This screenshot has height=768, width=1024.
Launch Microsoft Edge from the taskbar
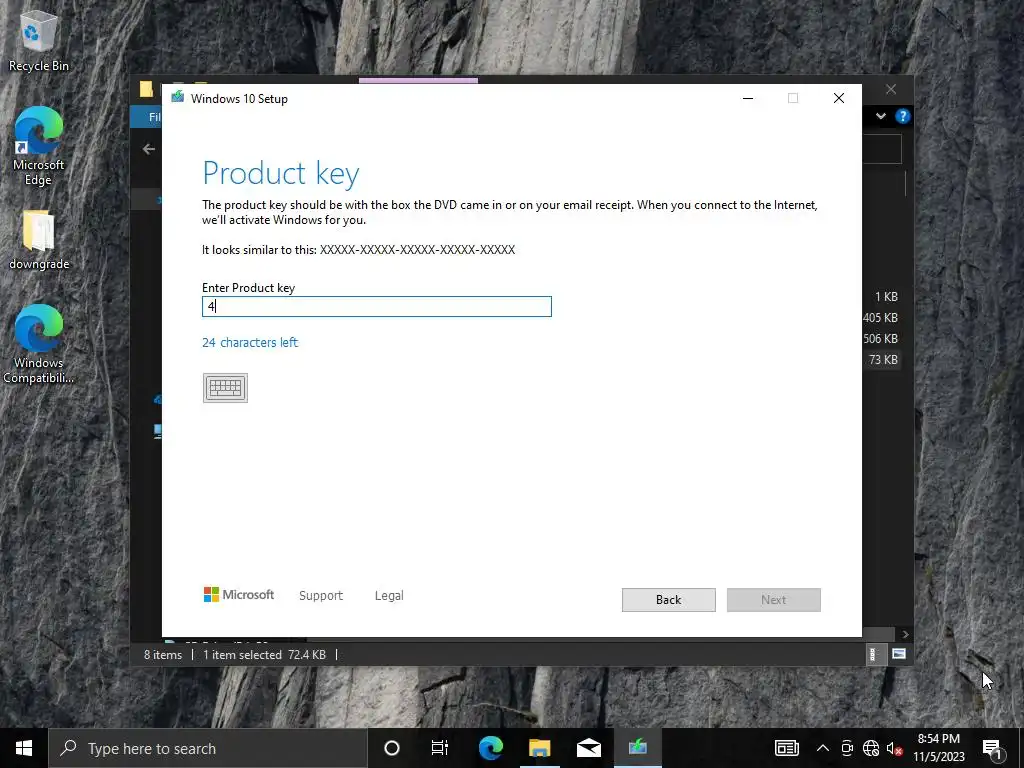(491, 748)
